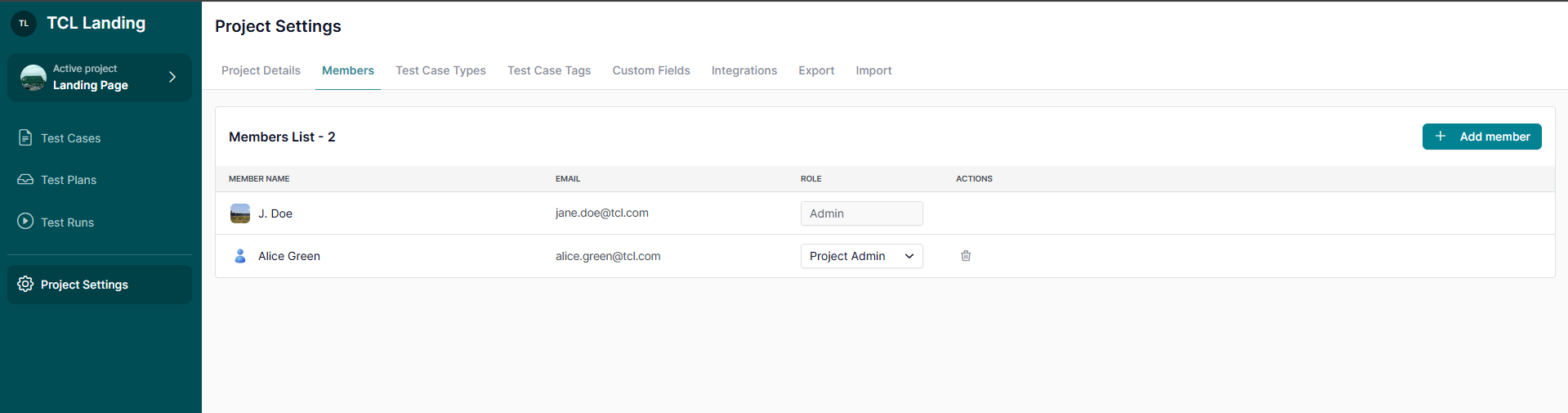1568x413 pixels.
Task: Click the Add member button
Action: click(x=1481, y=137)
